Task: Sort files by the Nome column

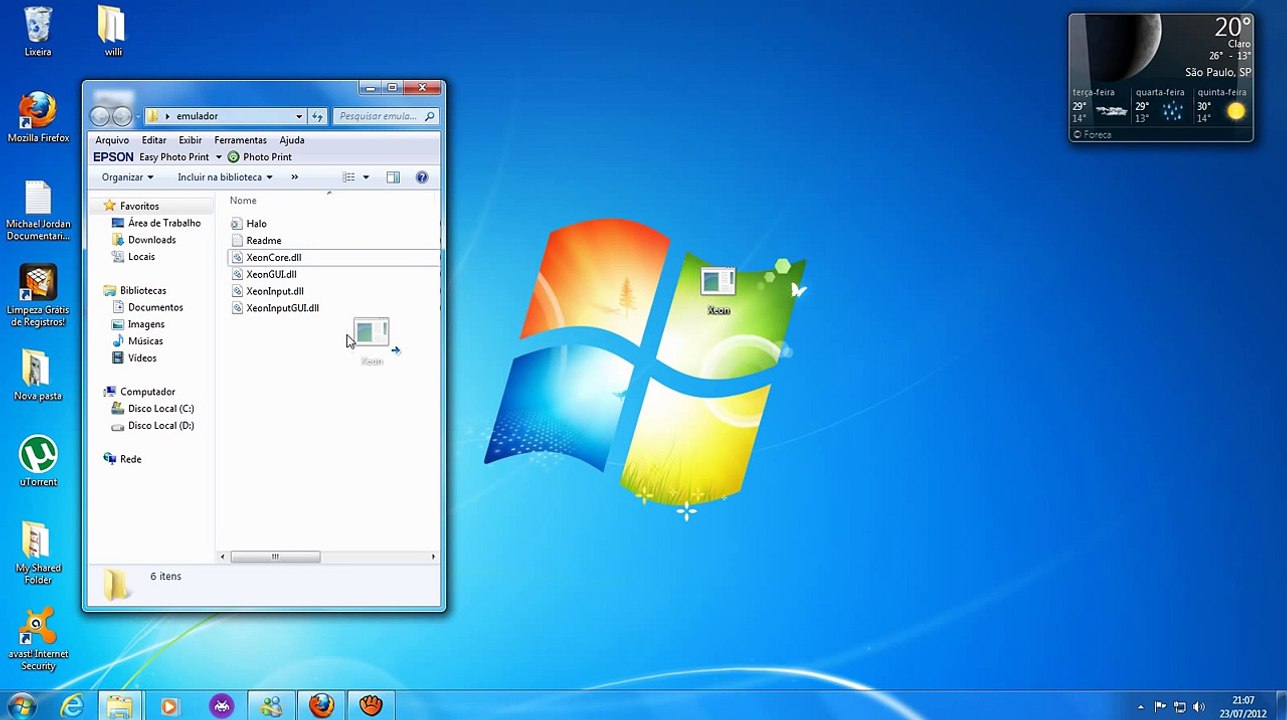Action: point(243,200)
